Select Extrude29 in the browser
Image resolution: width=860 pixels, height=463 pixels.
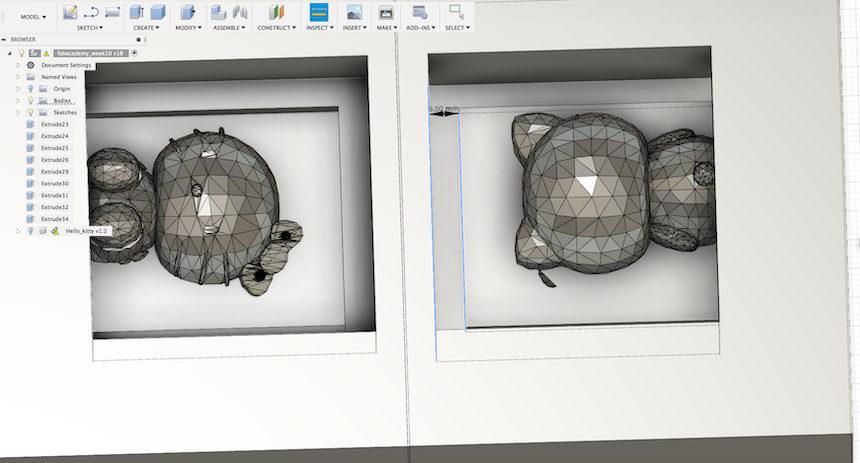tap(55, 172)
